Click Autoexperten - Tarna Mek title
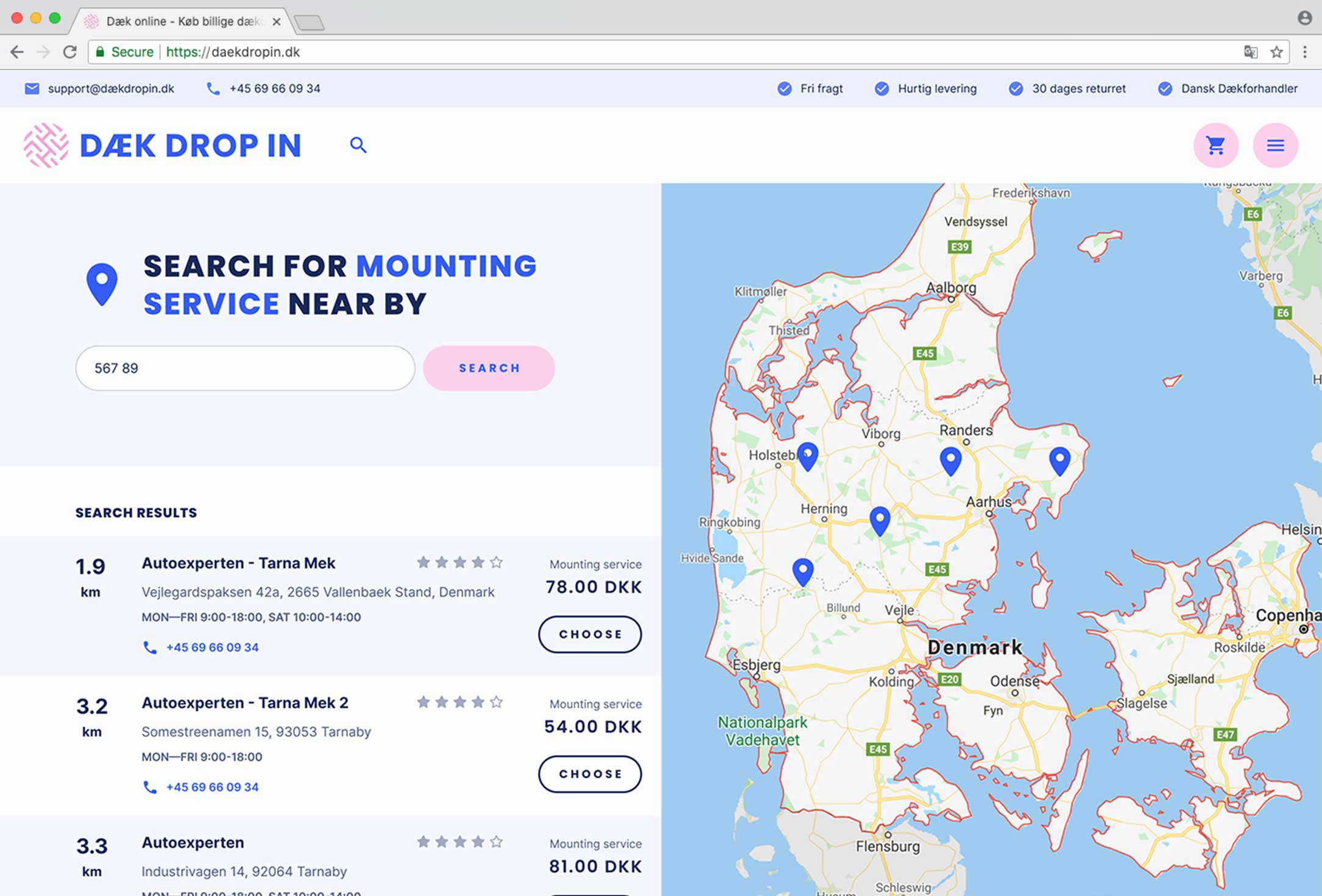The width and height of the screenshot is (1322, 896). [x=238, y=563]
